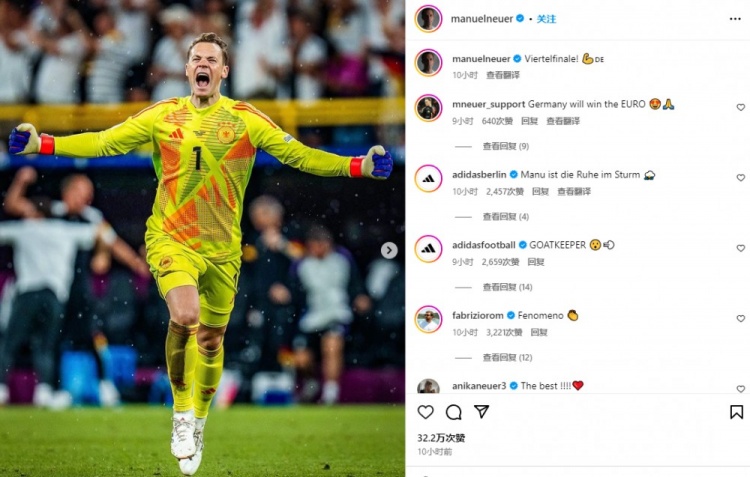This screenshot has width=750, height=477.
Task: View the 32.2万 likes count list
Action: point(441,438)
